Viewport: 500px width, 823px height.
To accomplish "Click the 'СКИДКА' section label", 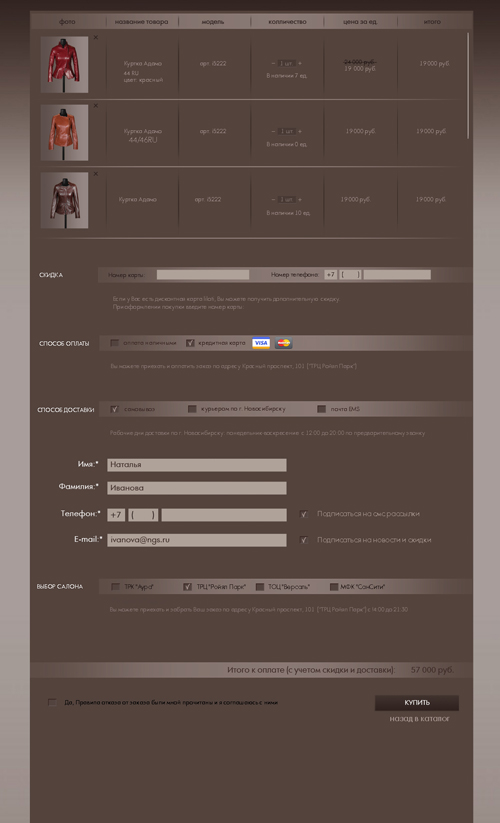I will (51, 275).
